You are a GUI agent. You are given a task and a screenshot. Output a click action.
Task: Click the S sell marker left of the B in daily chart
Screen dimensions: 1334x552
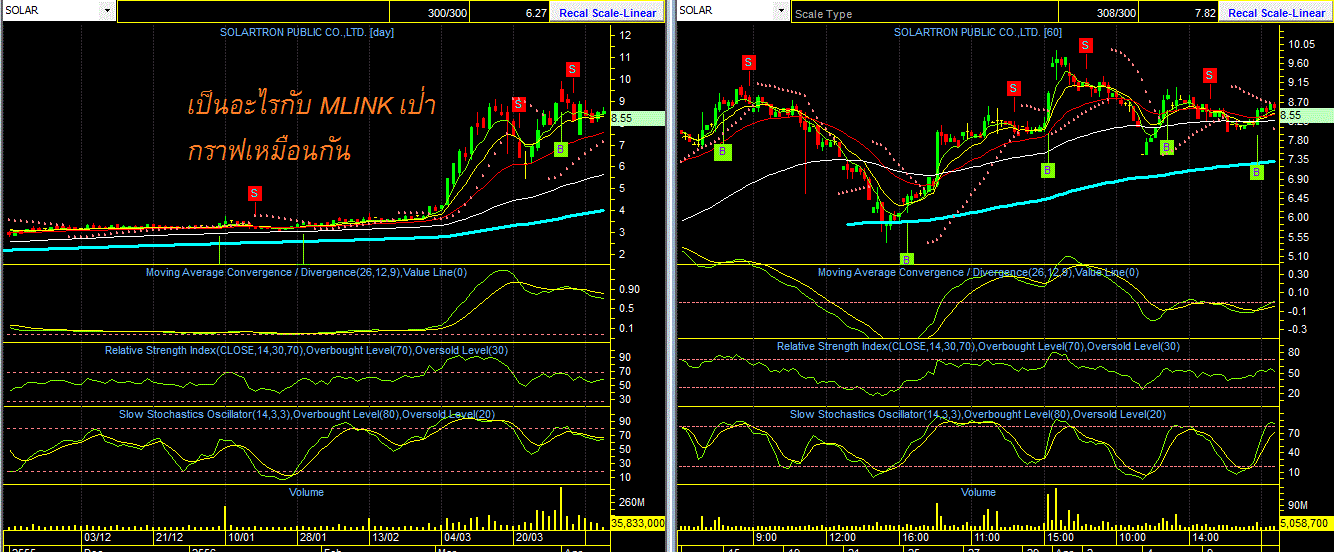click(x=518, y=104)
